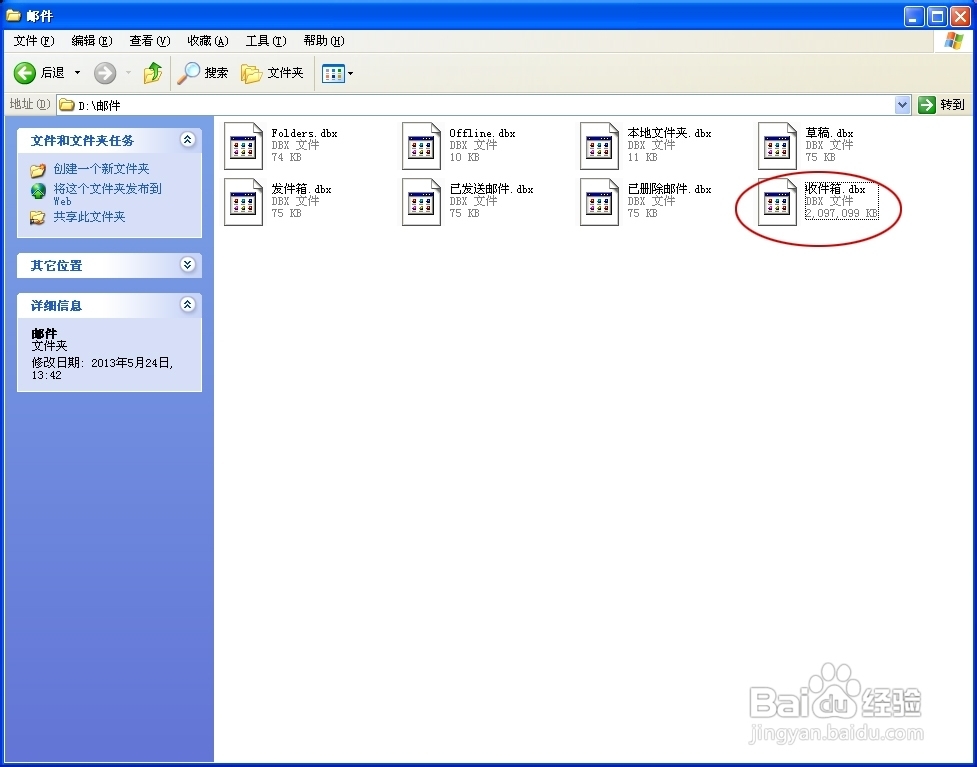Open the circled 收件箱.dbx file
Viewport: 977px width, 767px height.
coord(776,201)
